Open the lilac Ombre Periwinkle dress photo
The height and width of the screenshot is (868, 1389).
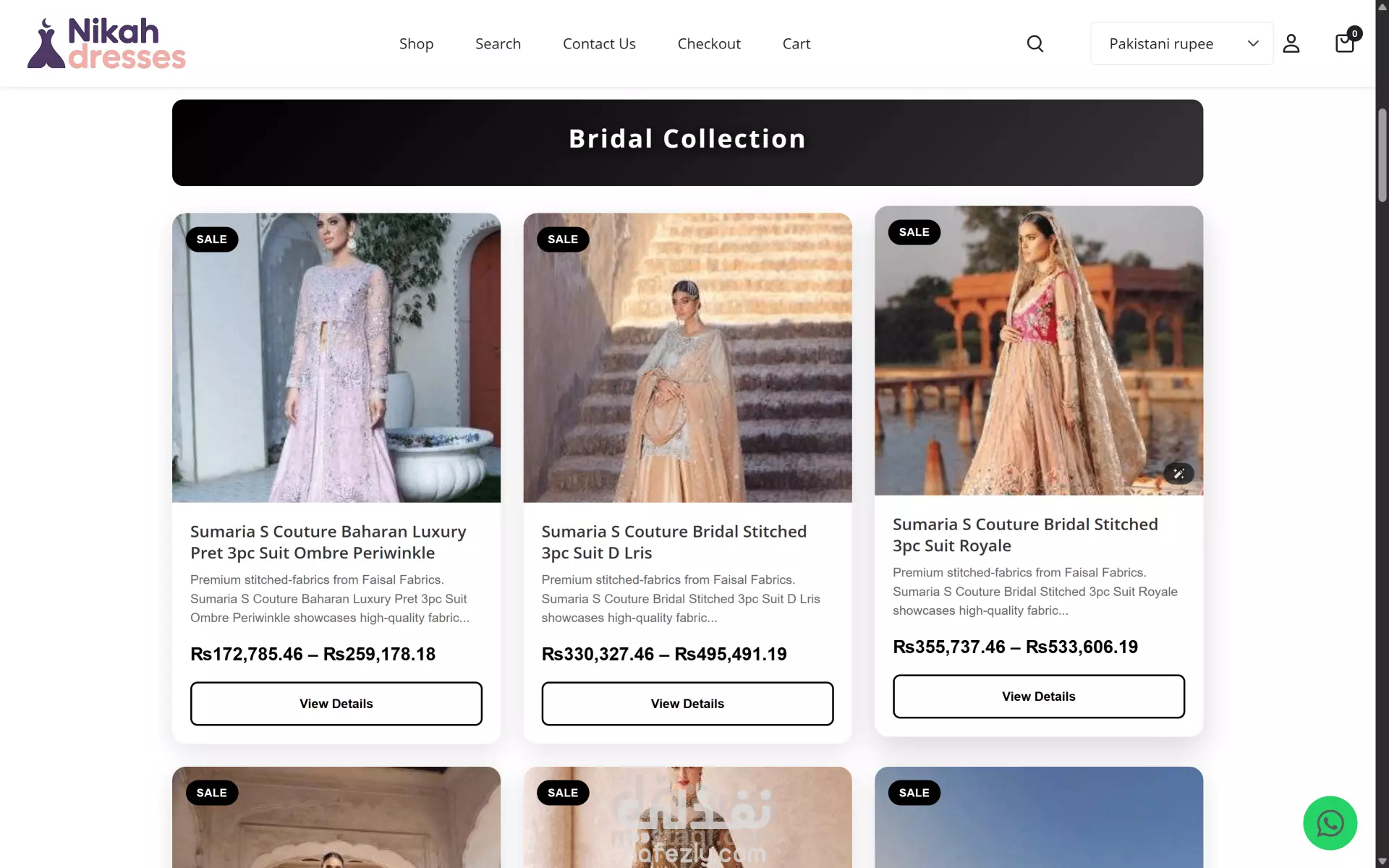[x=336, y=357]
